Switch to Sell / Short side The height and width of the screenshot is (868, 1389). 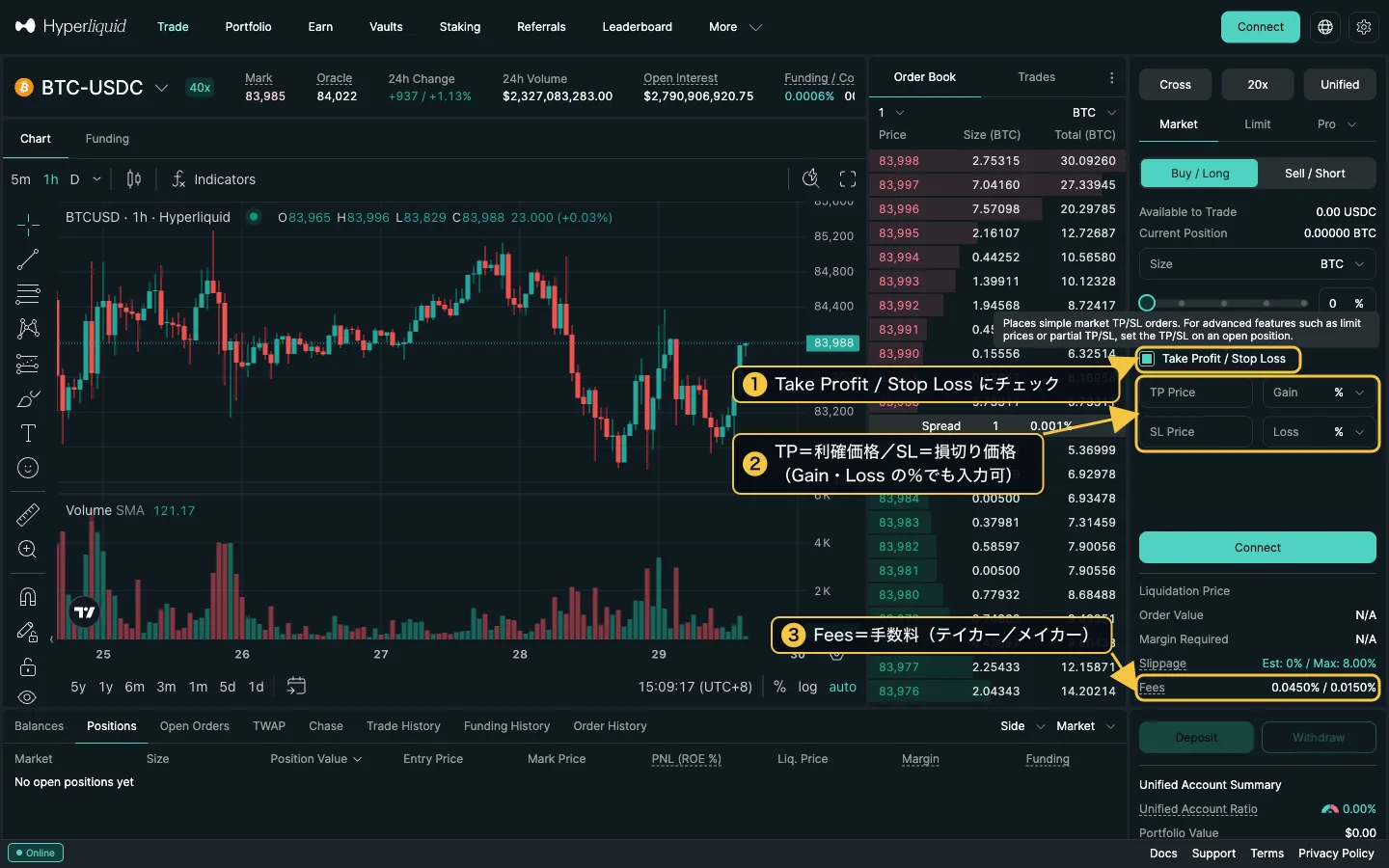pyautogui.click(x=1315, y=174)
